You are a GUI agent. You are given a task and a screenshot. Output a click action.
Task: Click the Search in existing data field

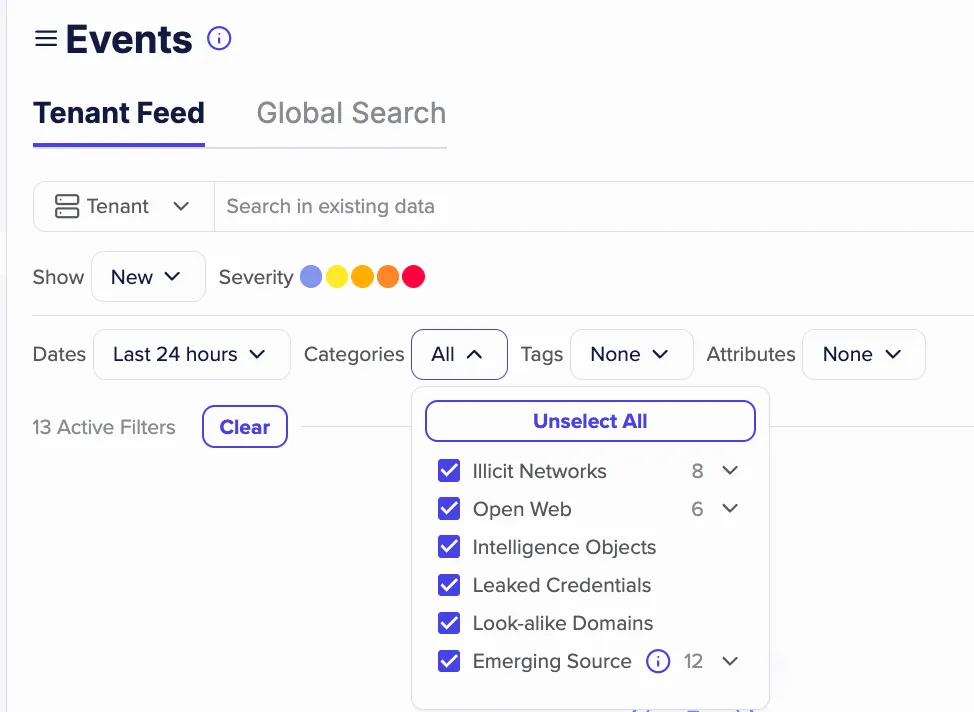pyautogui.click(x=593, y=206)
